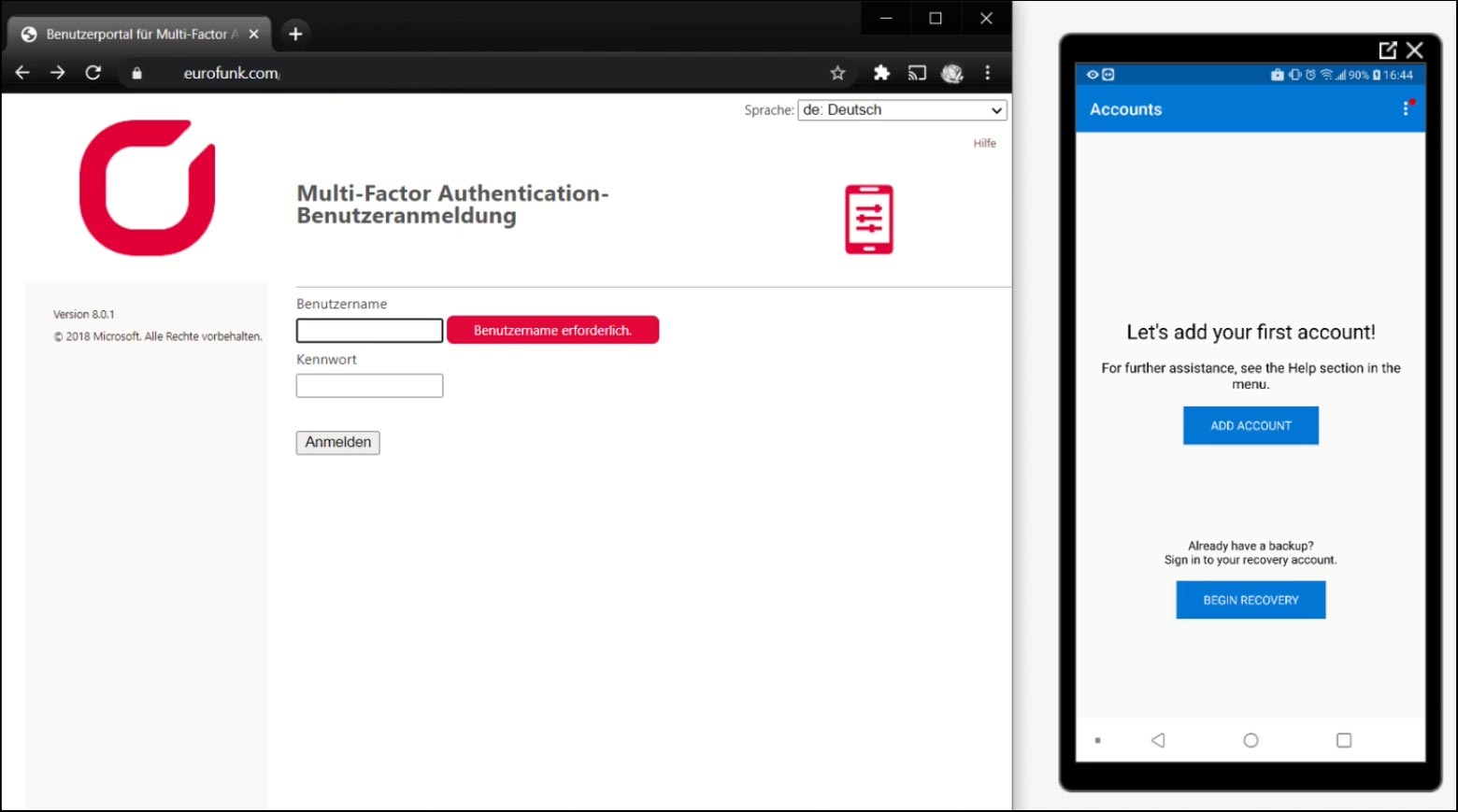Open a new browser tab
Image resolution: width=1458 pixels, height=812 pixels.
point(295,34)
